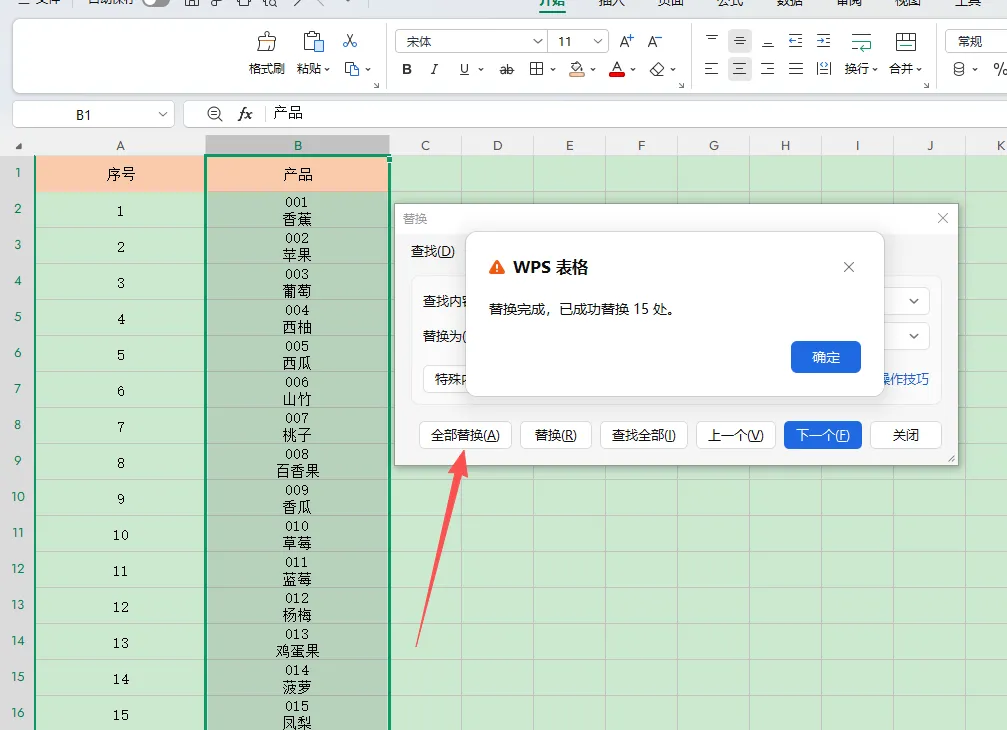Click the select-all corner triangle
Image resolution: width=1007 pixels, height=730 pixels.
(x=19, y=146)
